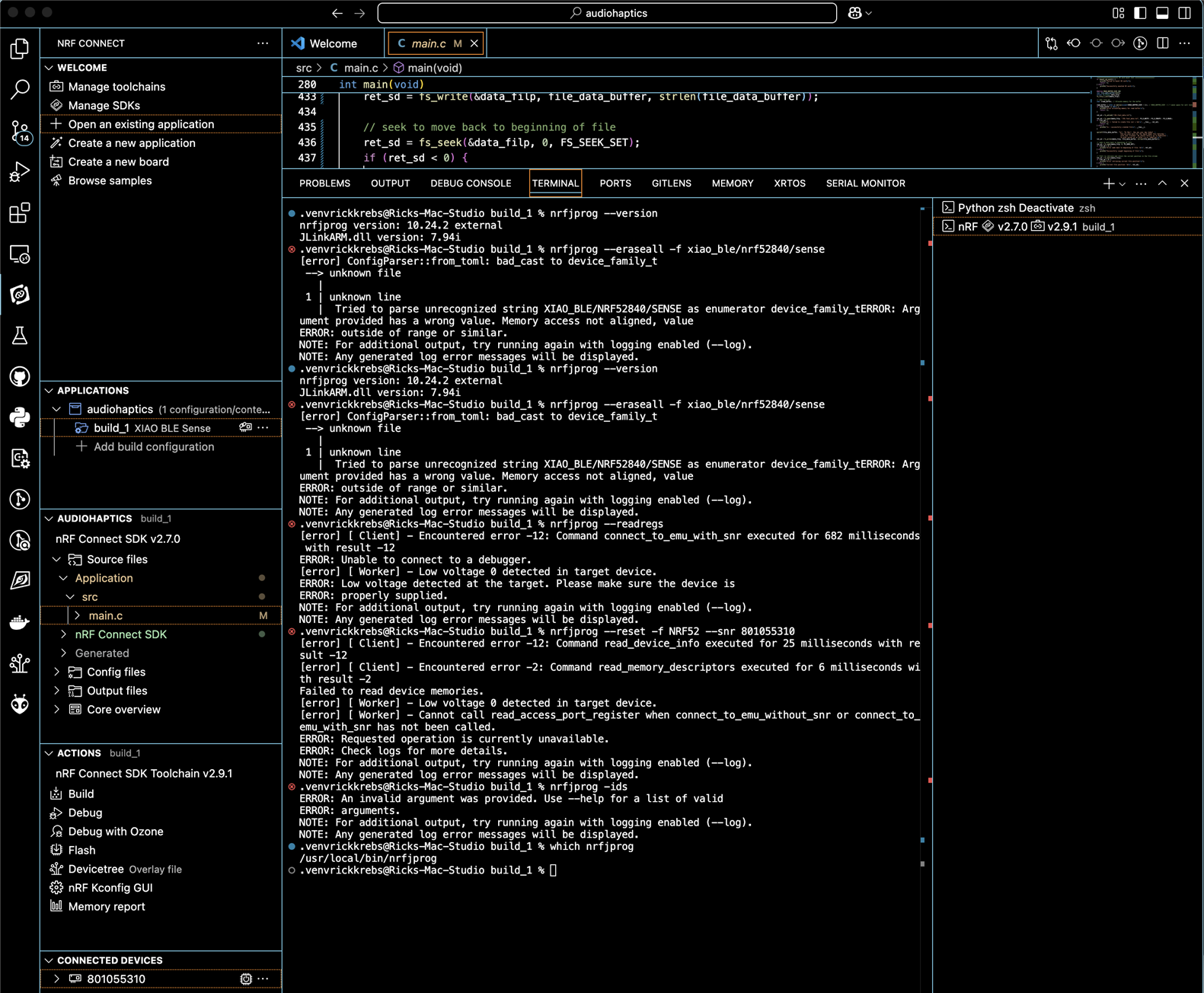Open the GitHub view in activity bar
Image resolution: width=1204 pixels, height=993 pixels.
point(20,377)
